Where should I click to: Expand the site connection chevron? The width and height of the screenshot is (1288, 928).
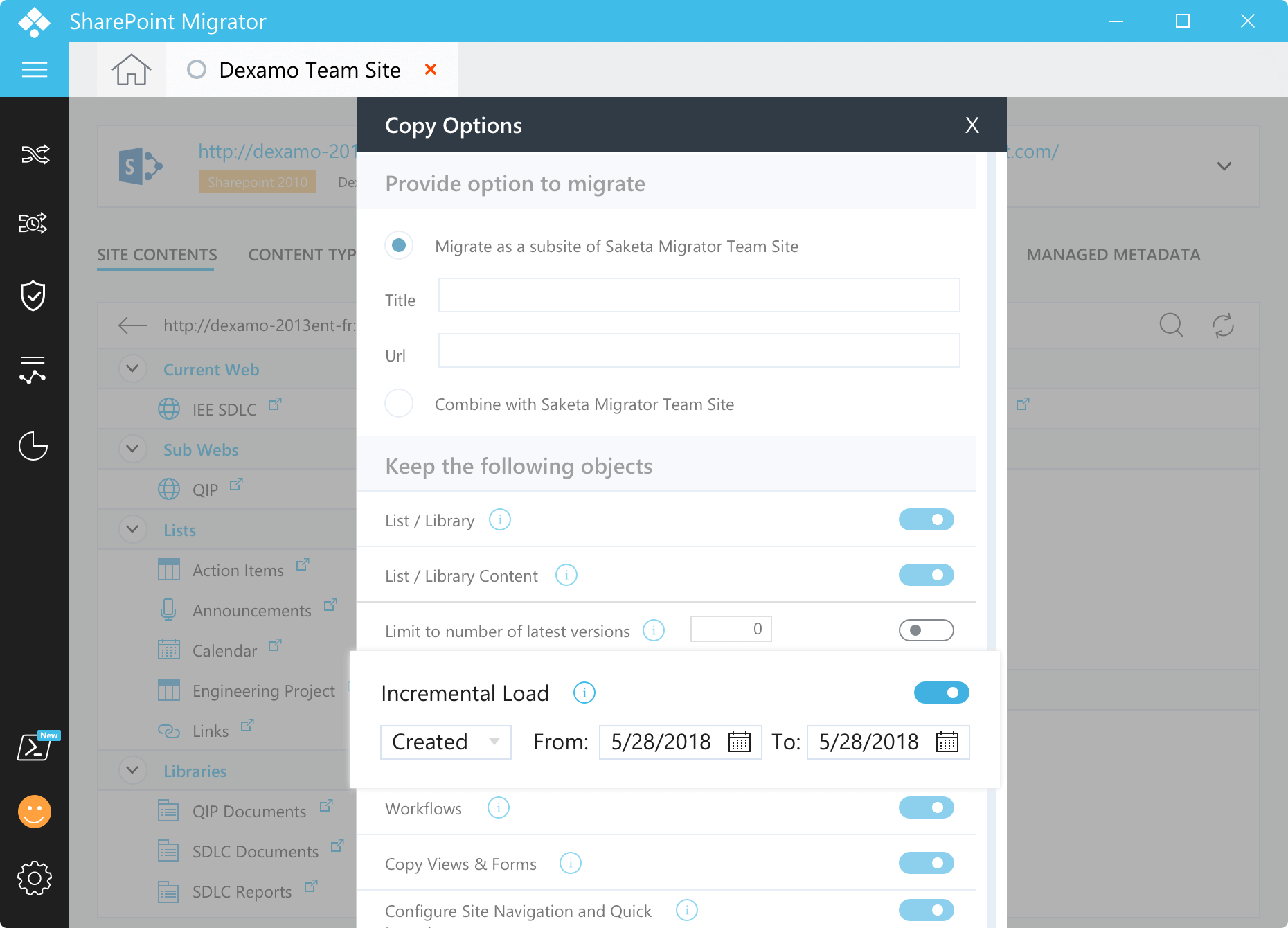click(x=1224, y=166)
